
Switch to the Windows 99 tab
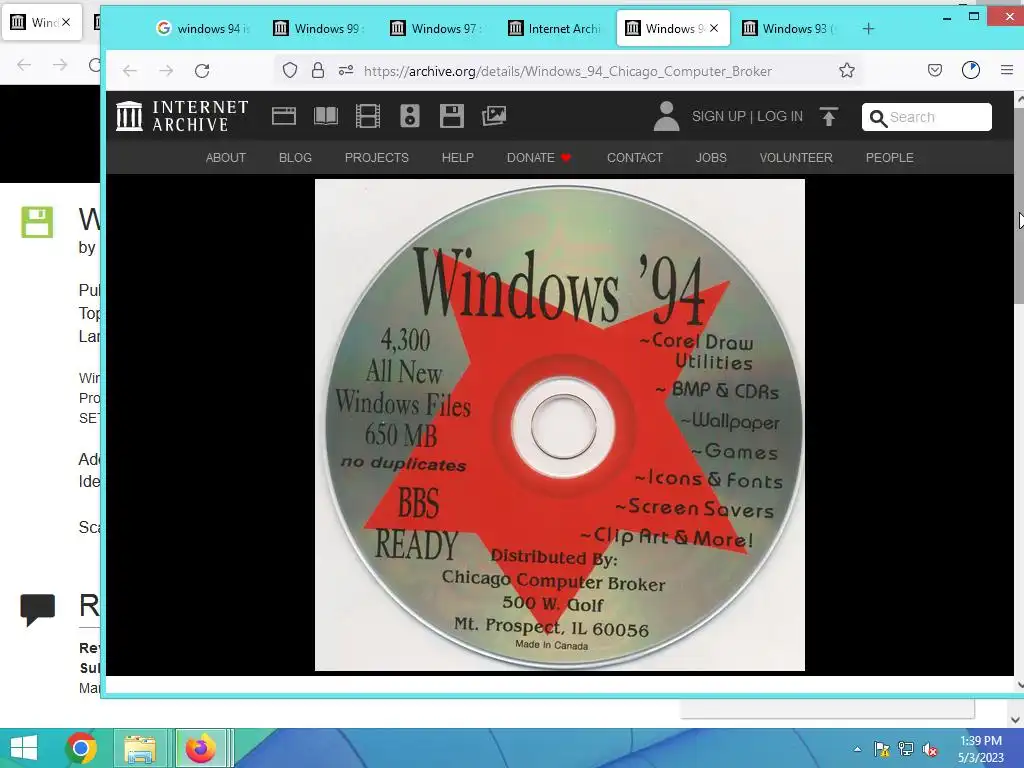pyautogui.click(x=319, y=29)
